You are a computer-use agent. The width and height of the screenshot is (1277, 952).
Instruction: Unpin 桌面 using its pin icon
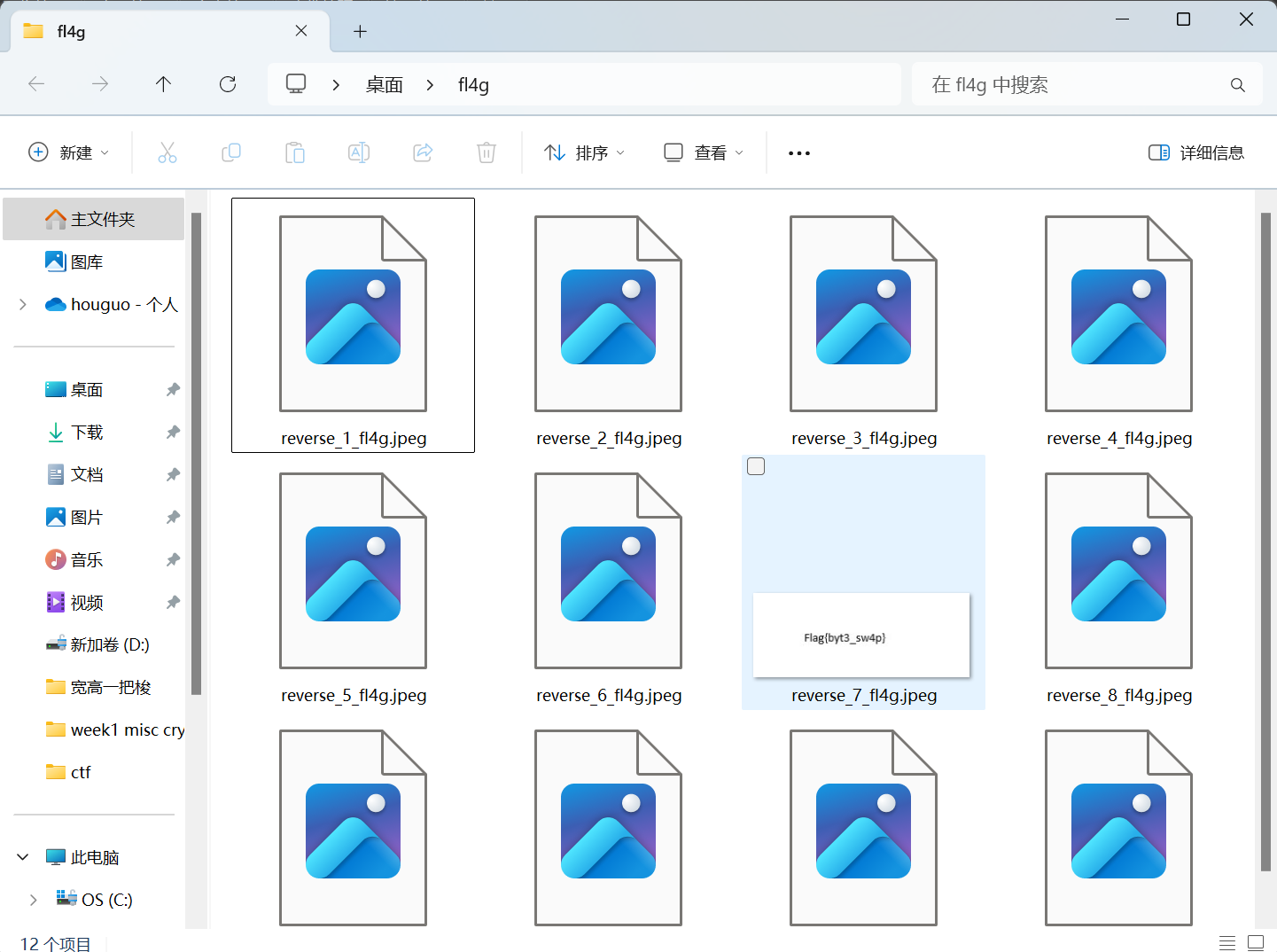(173, 389)
